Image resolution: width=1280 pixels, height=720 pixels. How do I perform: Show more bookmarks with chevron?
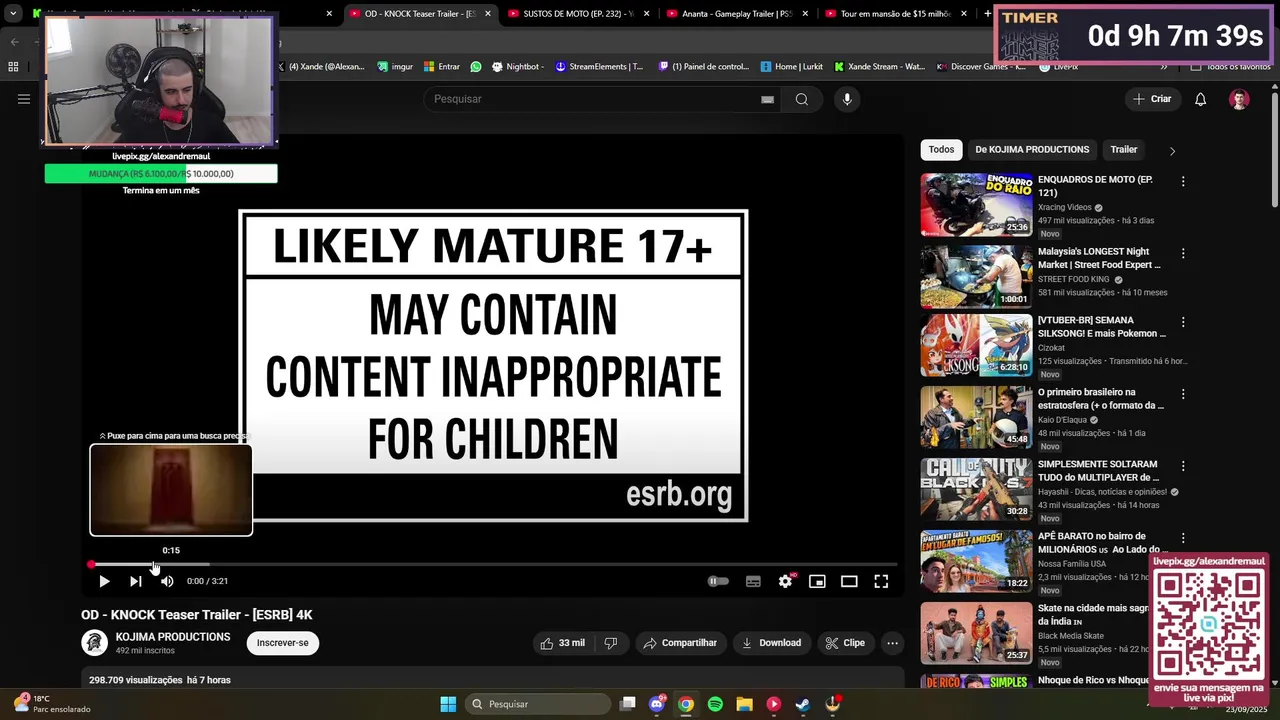[1163, 67]
